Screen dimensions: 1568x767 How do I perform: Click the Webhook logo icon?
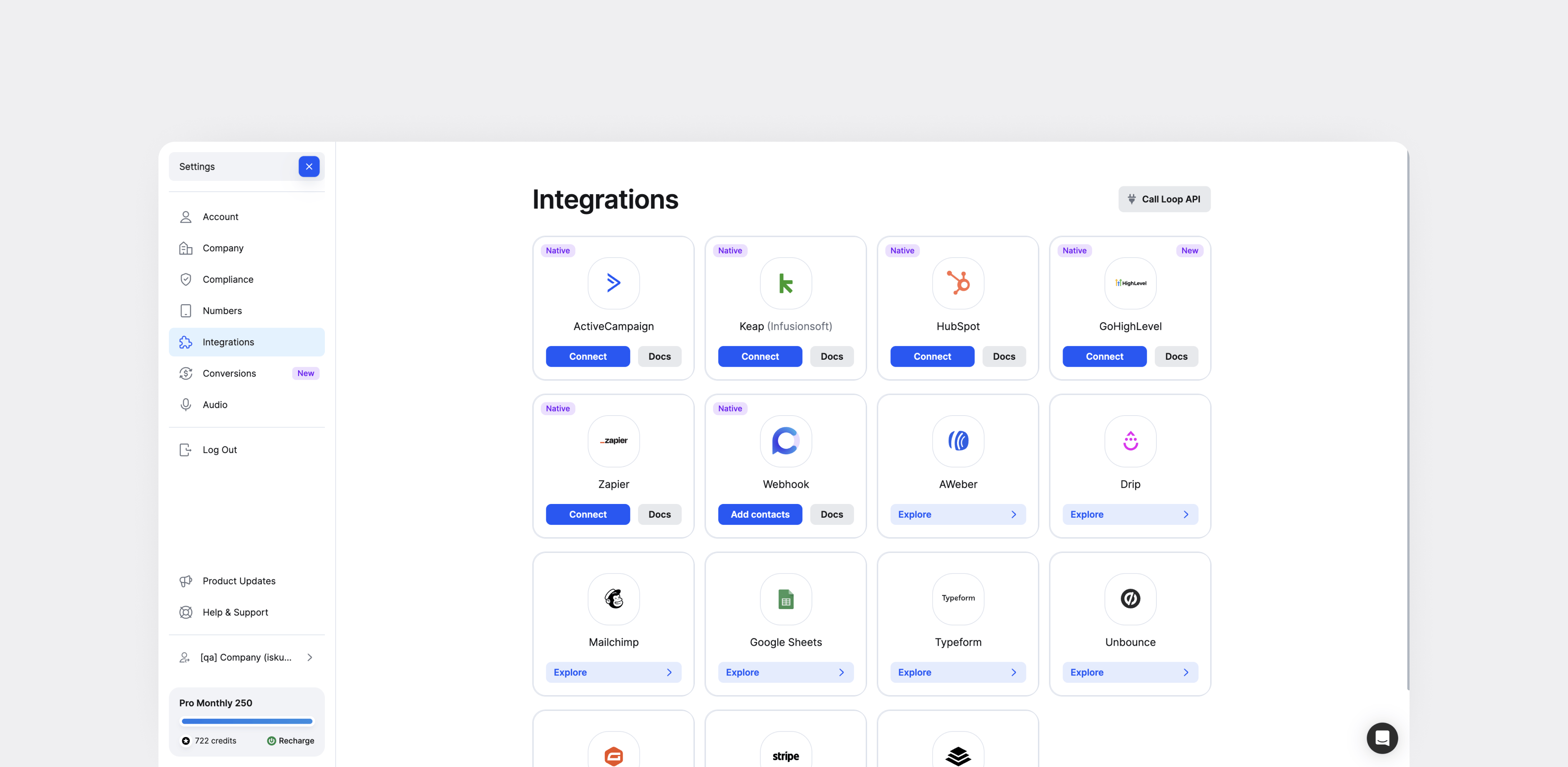point(786,441)
